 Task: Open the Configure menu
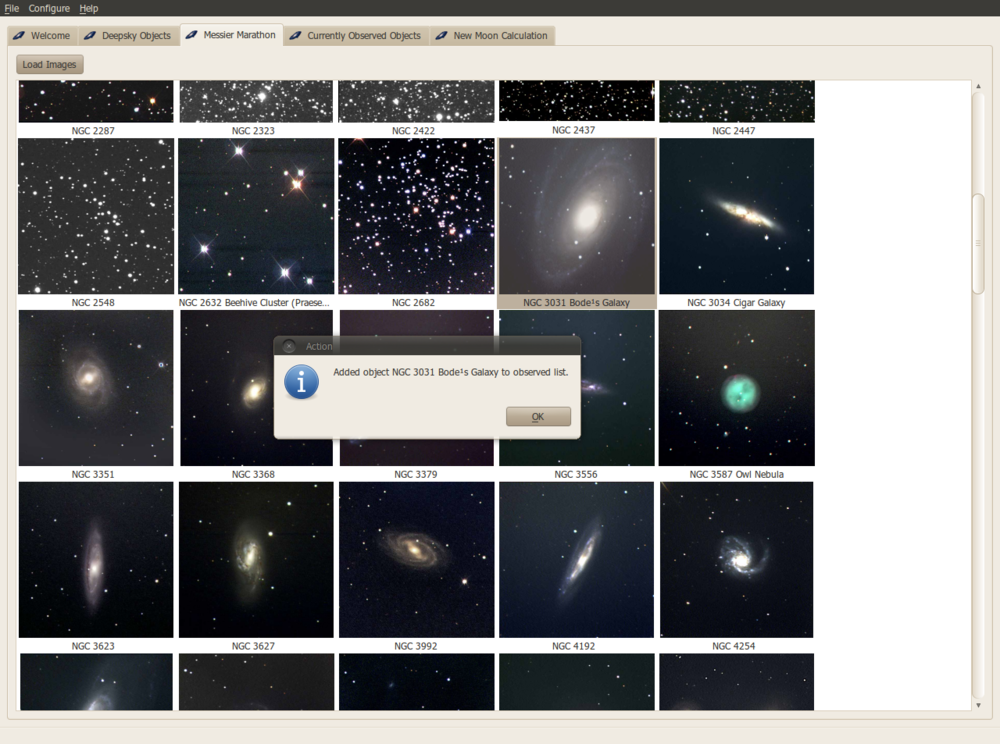[49, 8]
